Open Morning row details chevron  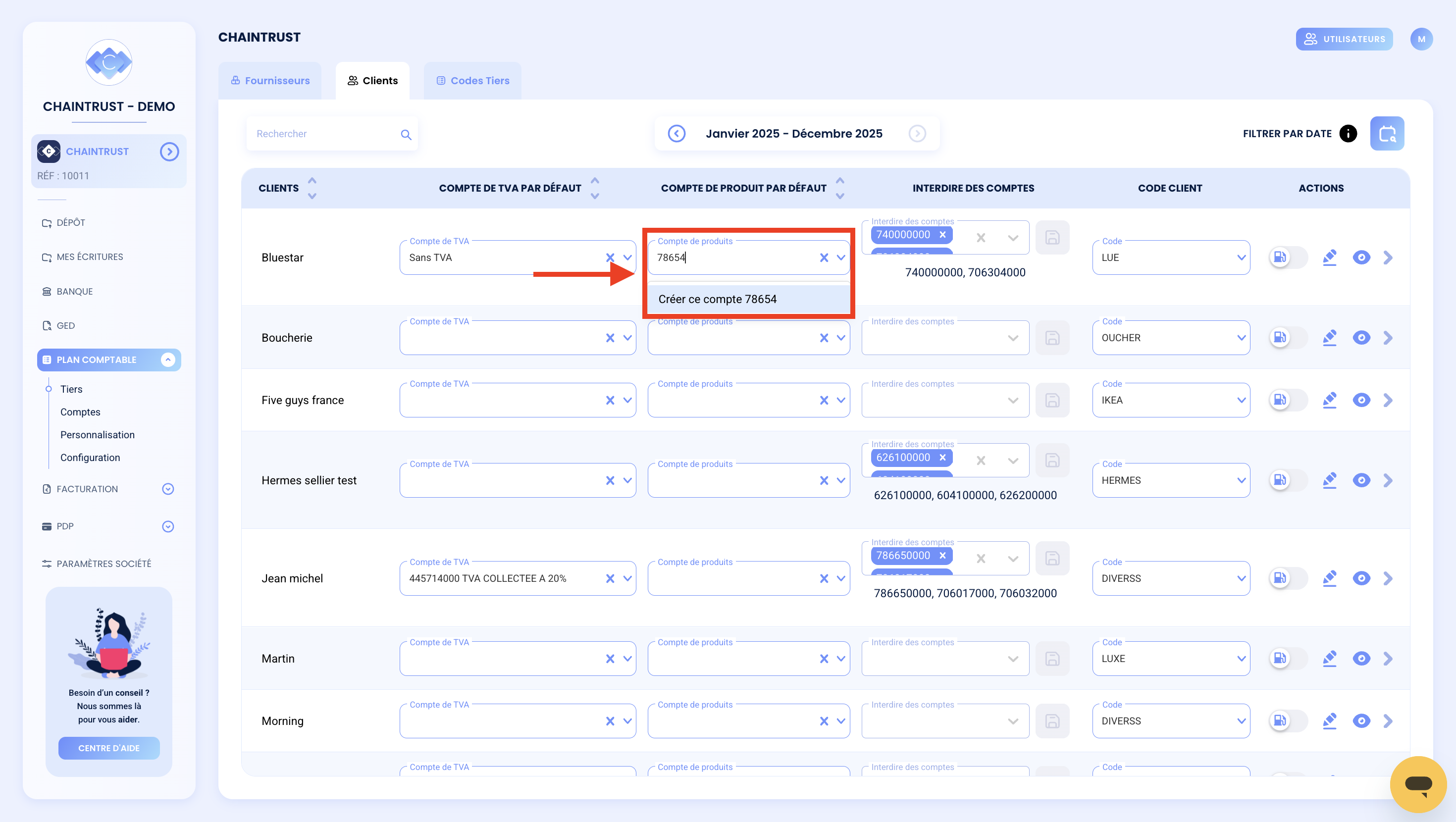pyautogui.click(x=1388, y=720)
